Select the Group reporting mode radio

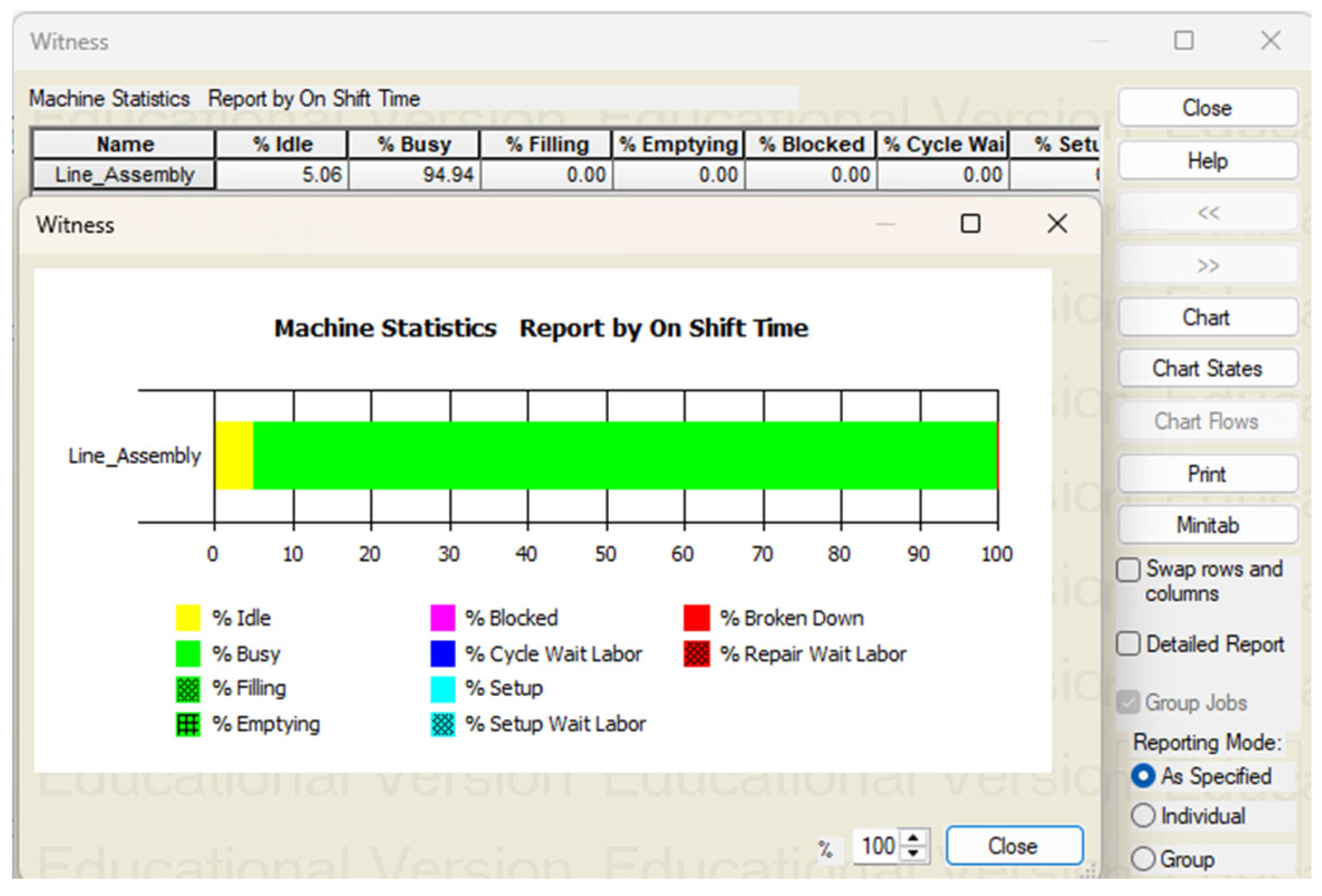(1142, 859)
